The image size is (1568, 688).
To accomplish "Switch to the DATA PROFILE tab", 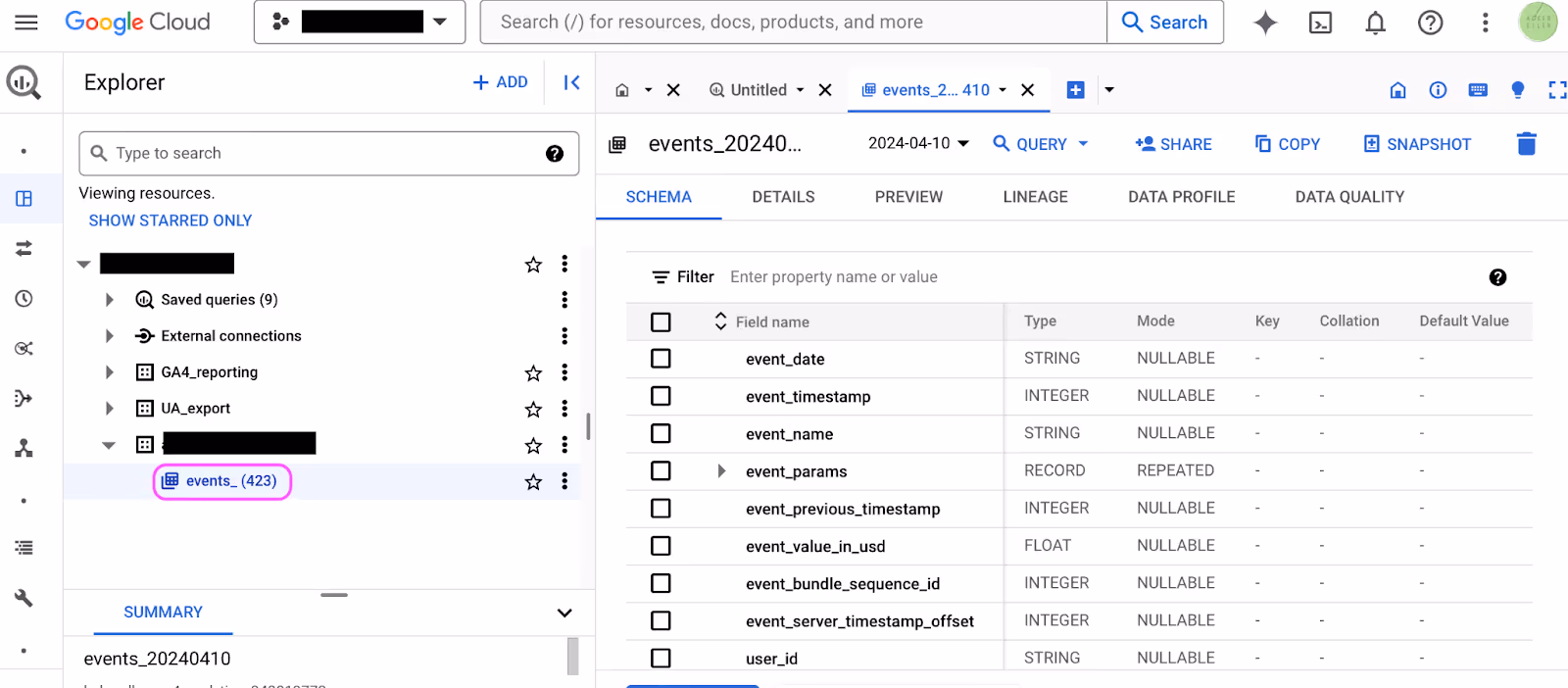I will (x=1181, y=197).
